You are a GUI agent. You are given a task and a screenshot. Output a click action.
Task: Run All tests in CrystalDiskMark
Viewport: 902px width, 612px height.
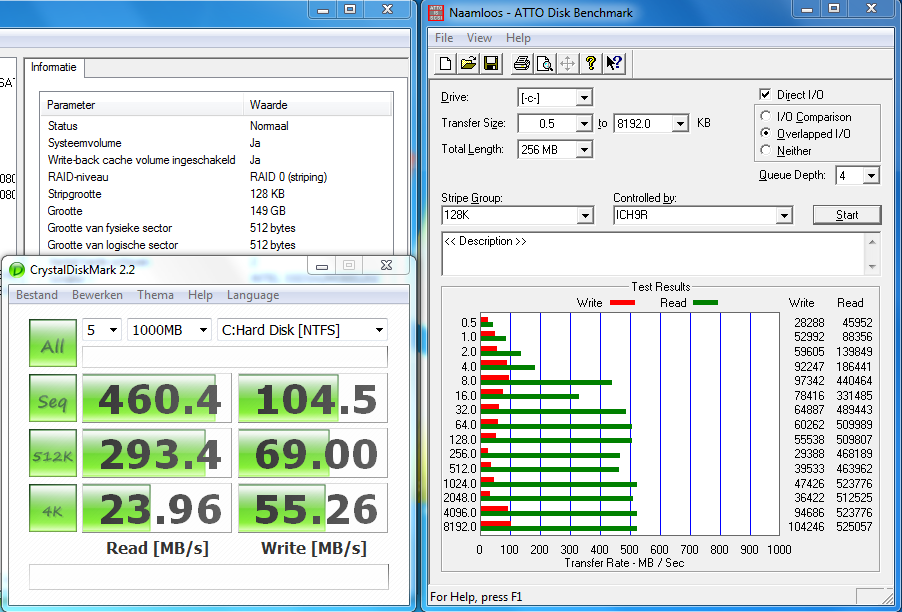click(x=53, y=343)
